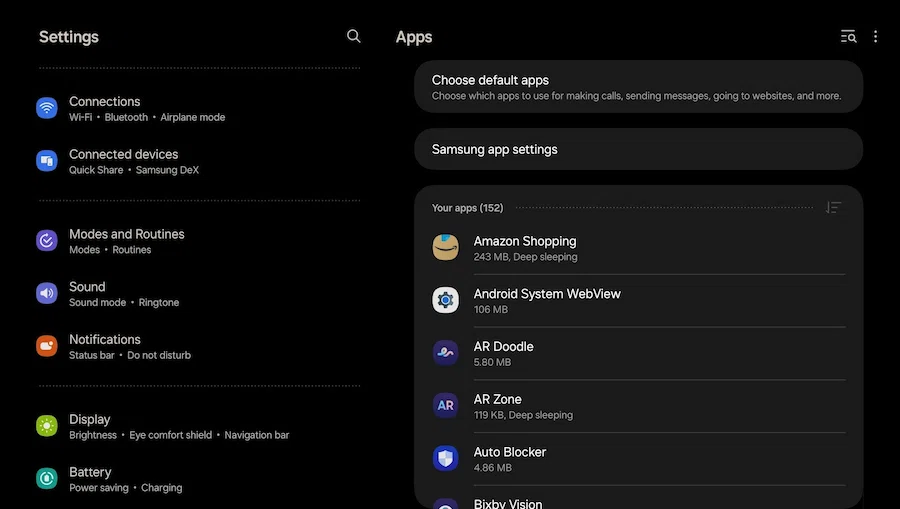The image size is (900, 509).
Task: Open the three-dot more options menu
Action: click(875, 37)
